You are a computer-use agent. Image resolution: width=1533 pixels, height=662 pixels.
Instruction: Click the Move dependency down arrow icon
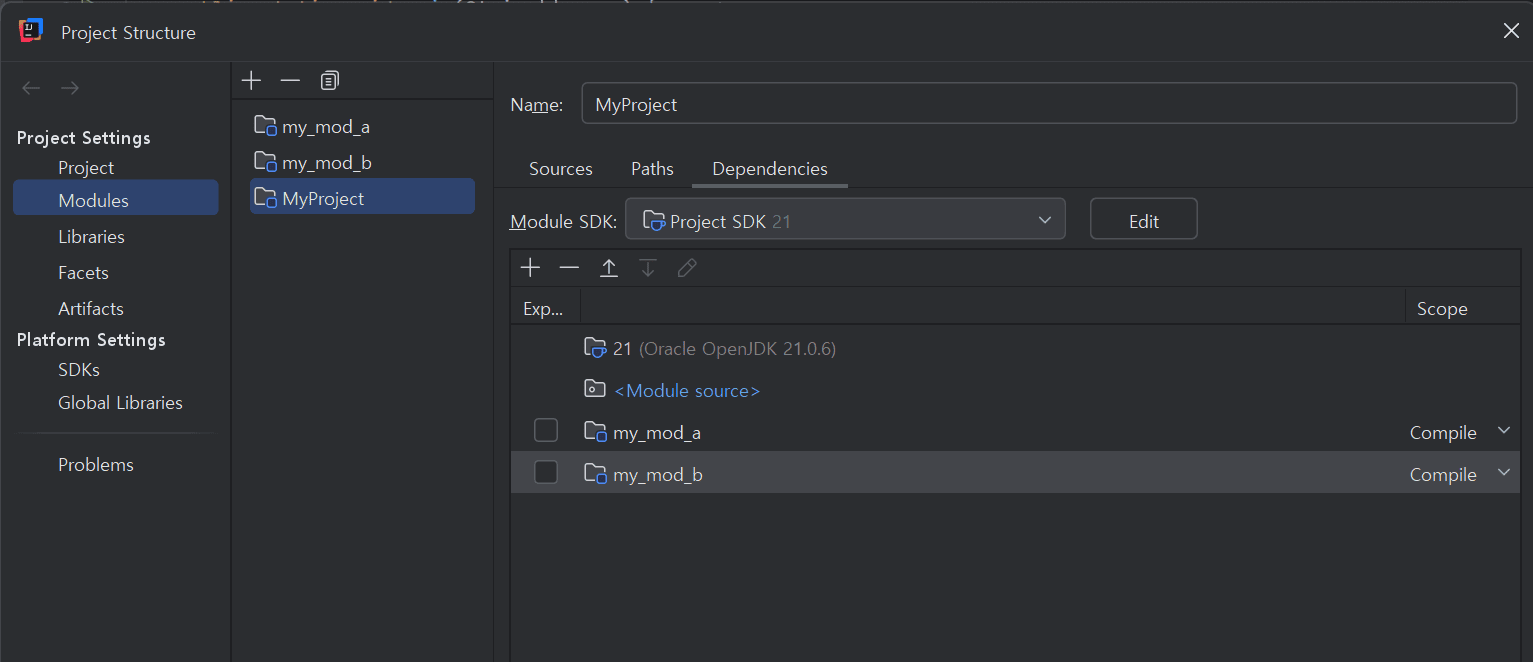(x=648, y=268)
